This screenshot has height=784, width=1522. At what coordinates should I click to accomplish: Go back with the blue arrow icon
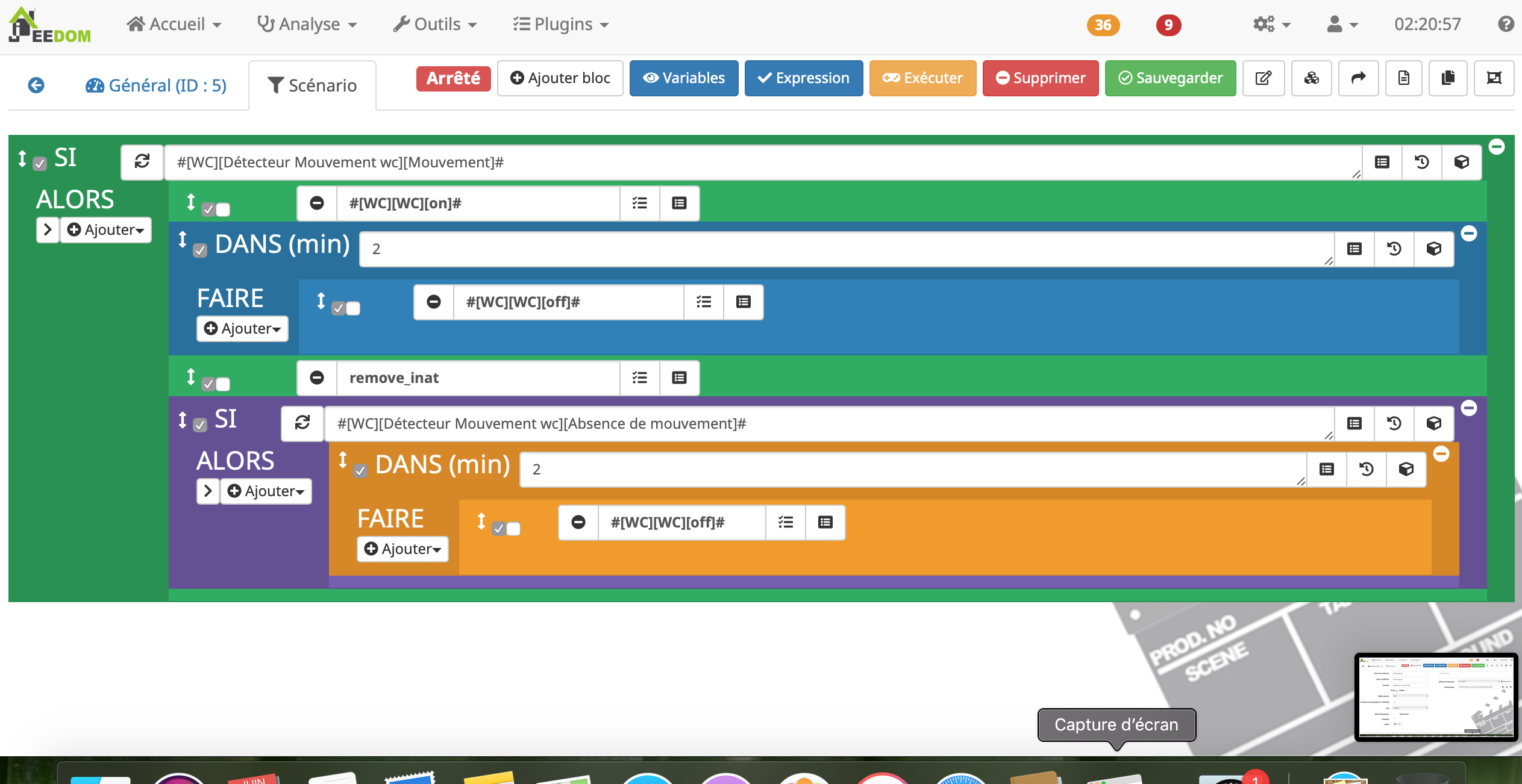click(36, 86)
